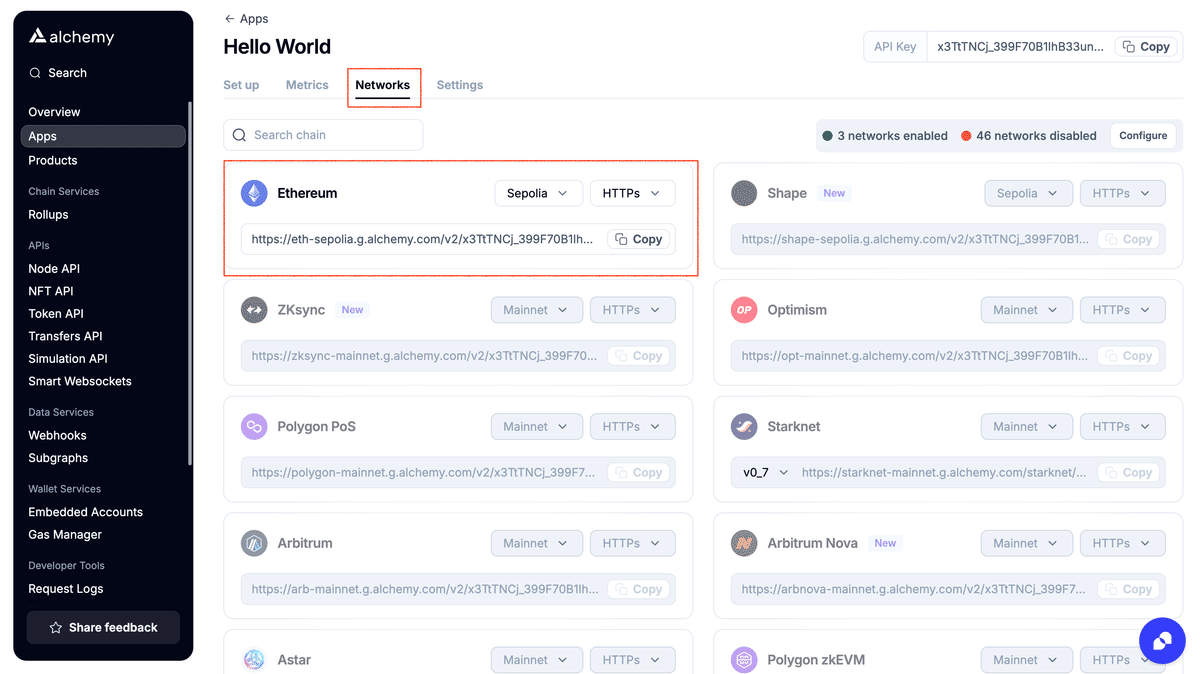The width and height of the screenshot is (1200, 674).
Task: Open Polygon PoS Mainnet dropdown
Action: (x=536, y=427)
